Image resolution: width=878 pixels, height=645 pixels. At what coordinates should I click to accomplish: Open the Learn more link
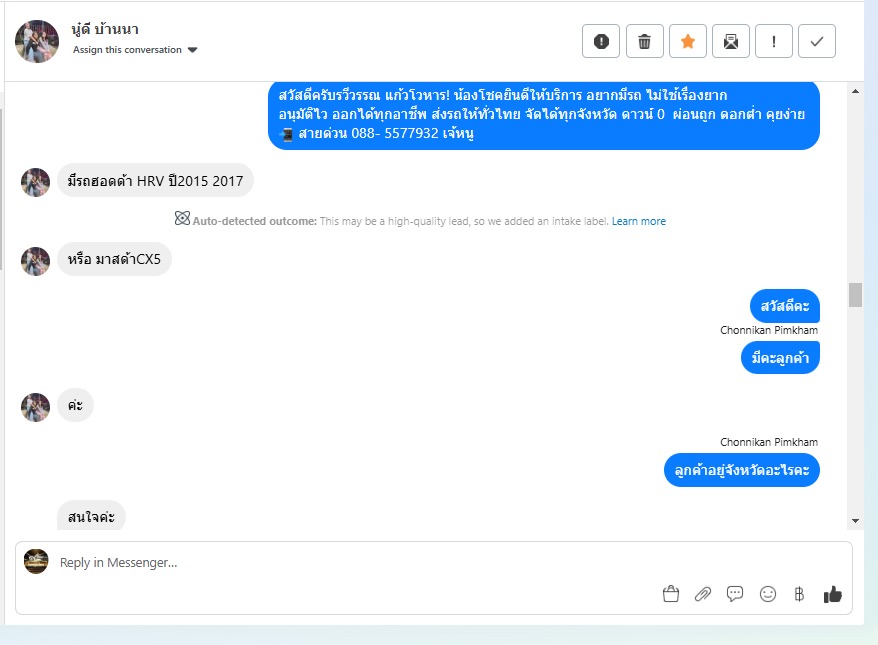click(638, 221)
